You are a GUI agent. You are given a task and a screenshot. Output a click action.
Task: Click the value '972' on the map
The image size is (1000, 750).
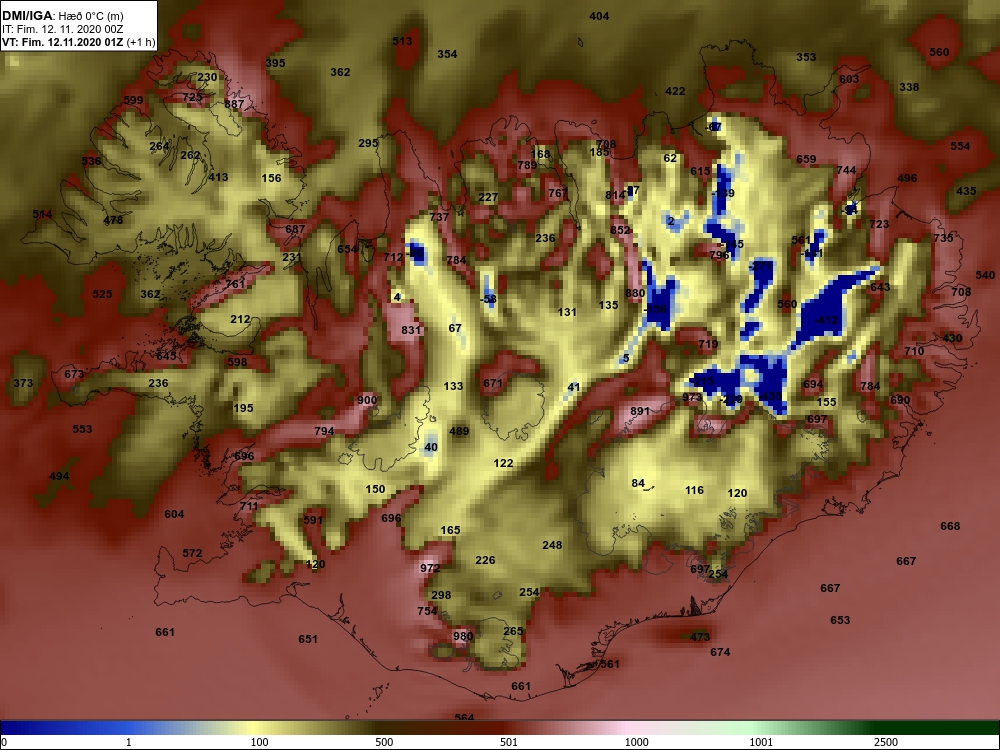430,568
